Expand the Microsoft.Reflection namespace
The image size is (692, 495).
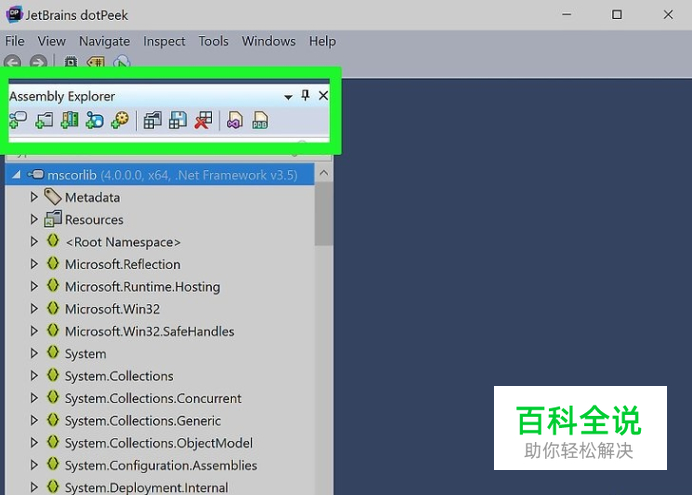[x=34, y=264]
